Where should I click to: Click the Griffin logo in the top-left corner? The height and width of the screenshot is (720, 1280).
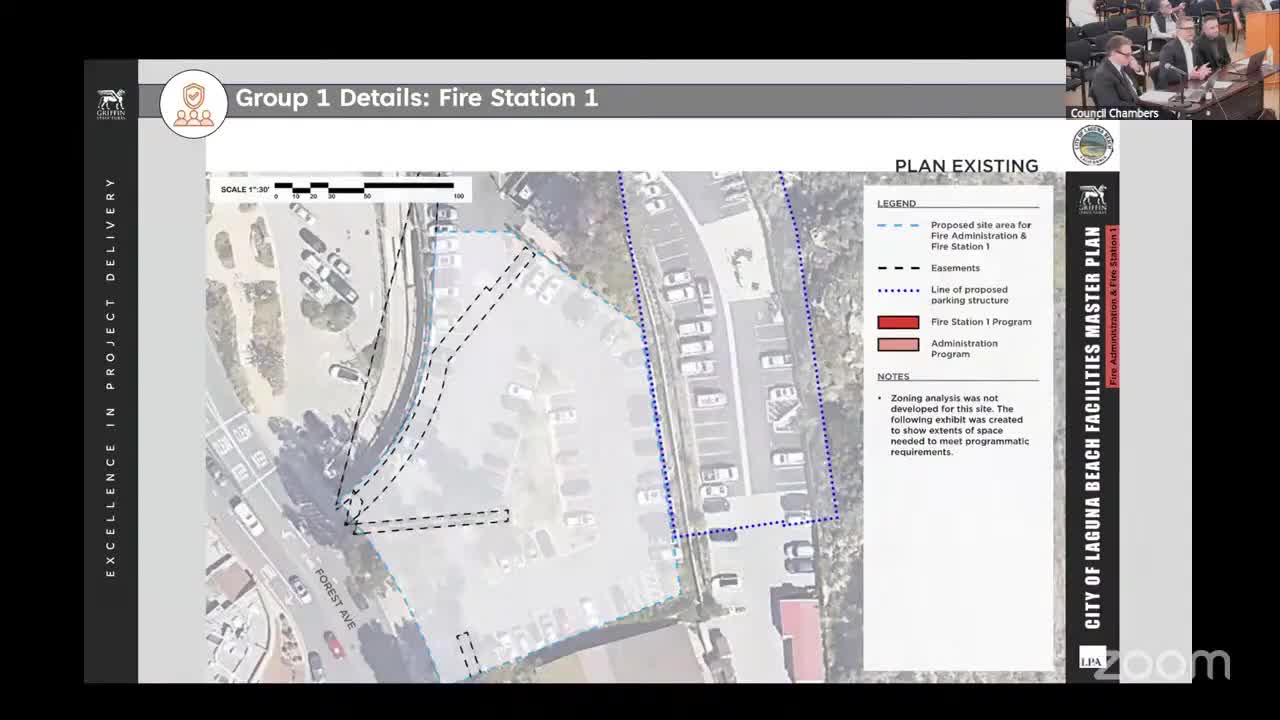point(111,104)
